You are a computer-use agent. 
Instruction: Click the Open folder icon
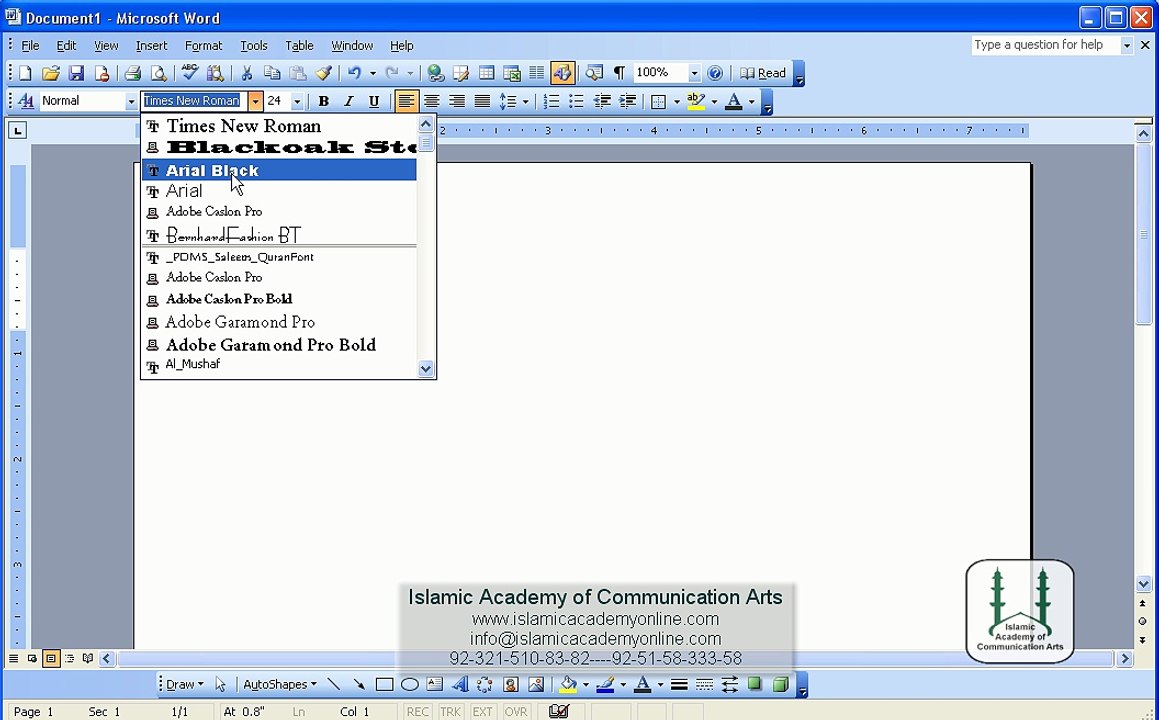tap(50, 73)
